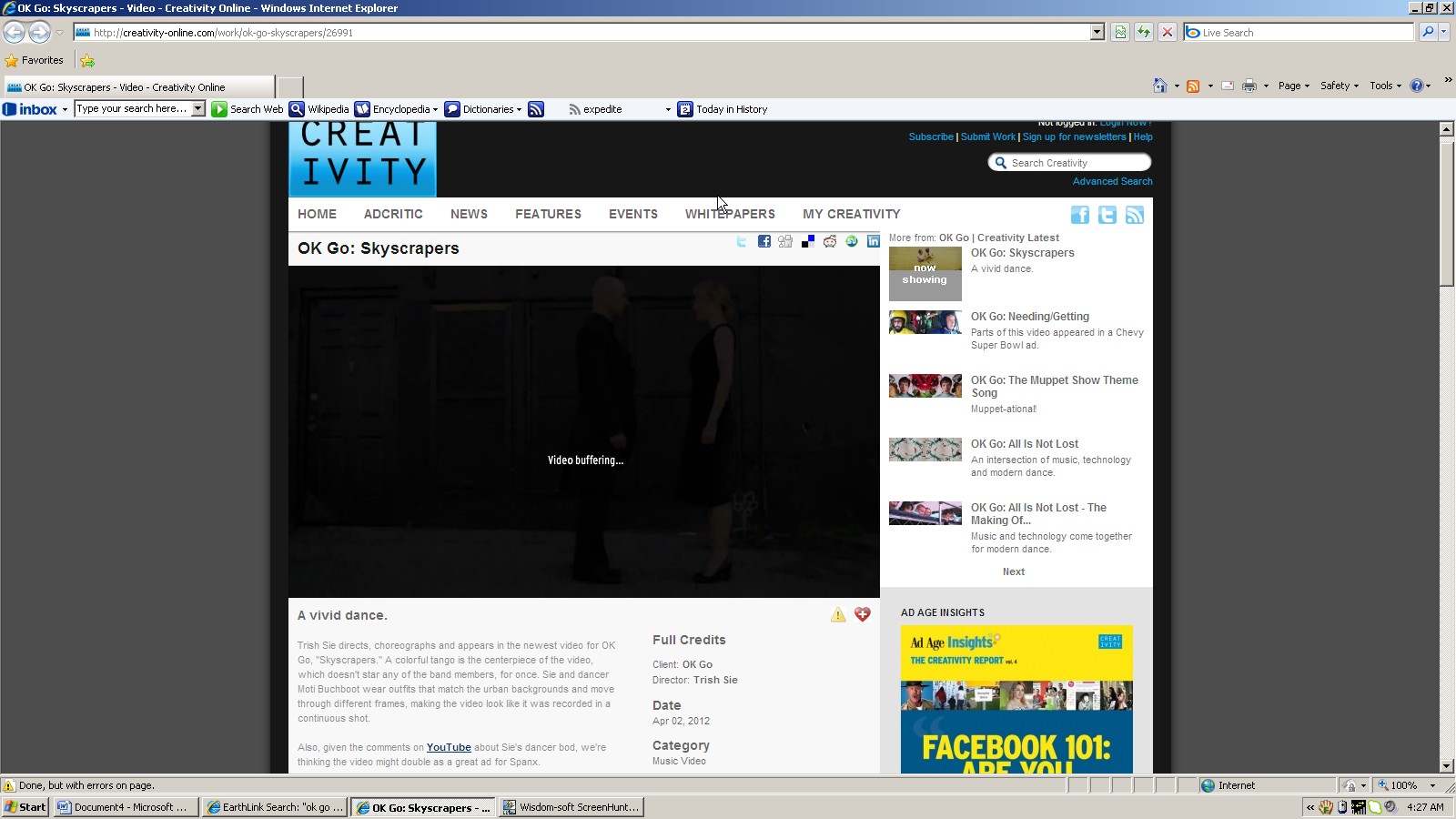Image resolution: width=1456 pixels, height=819 pixels.
Task: Click Today in History toolbar button
Action: [723, 109]
